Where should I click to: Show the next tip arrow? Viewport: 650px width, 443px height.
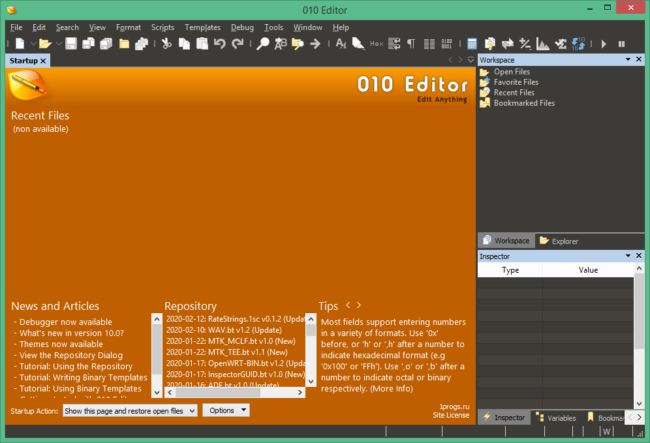coord(359,305)
